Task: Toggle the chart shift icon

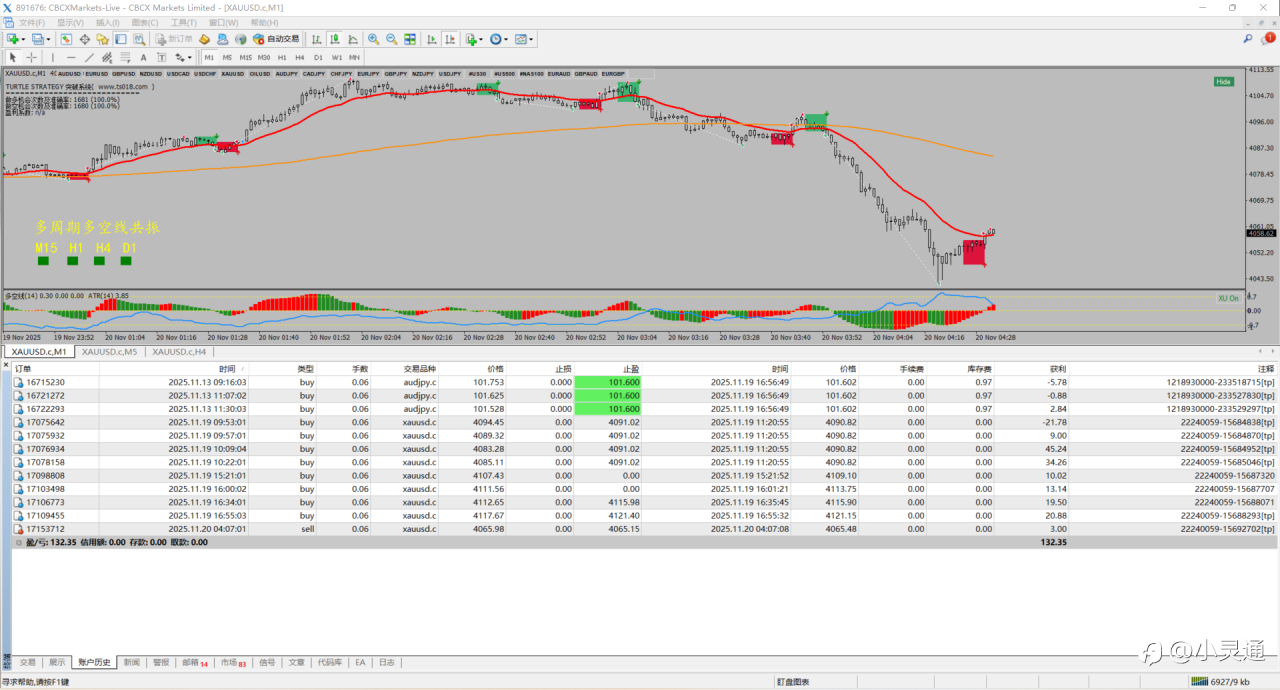Action: (x=450, y=39)
